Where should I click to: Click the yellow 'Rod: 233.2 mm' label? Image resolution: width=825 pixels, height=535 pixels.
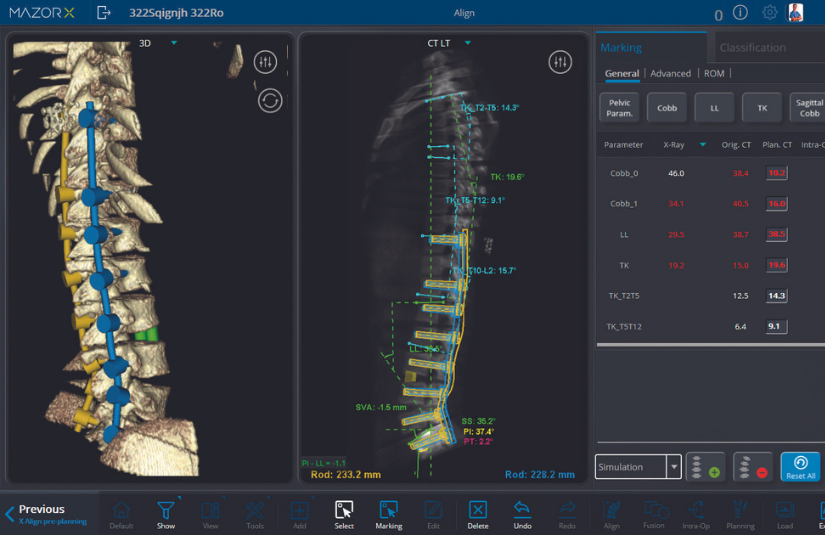[346, 475]
